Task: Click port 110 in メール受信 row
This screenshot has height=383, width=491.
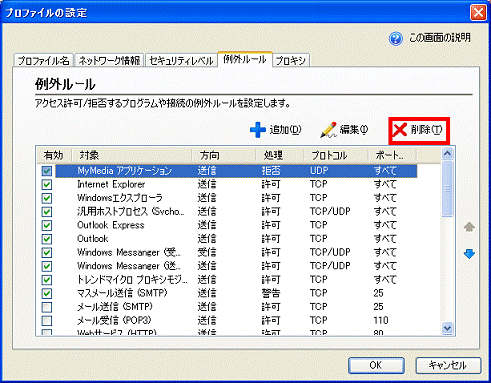Action: 381,321
